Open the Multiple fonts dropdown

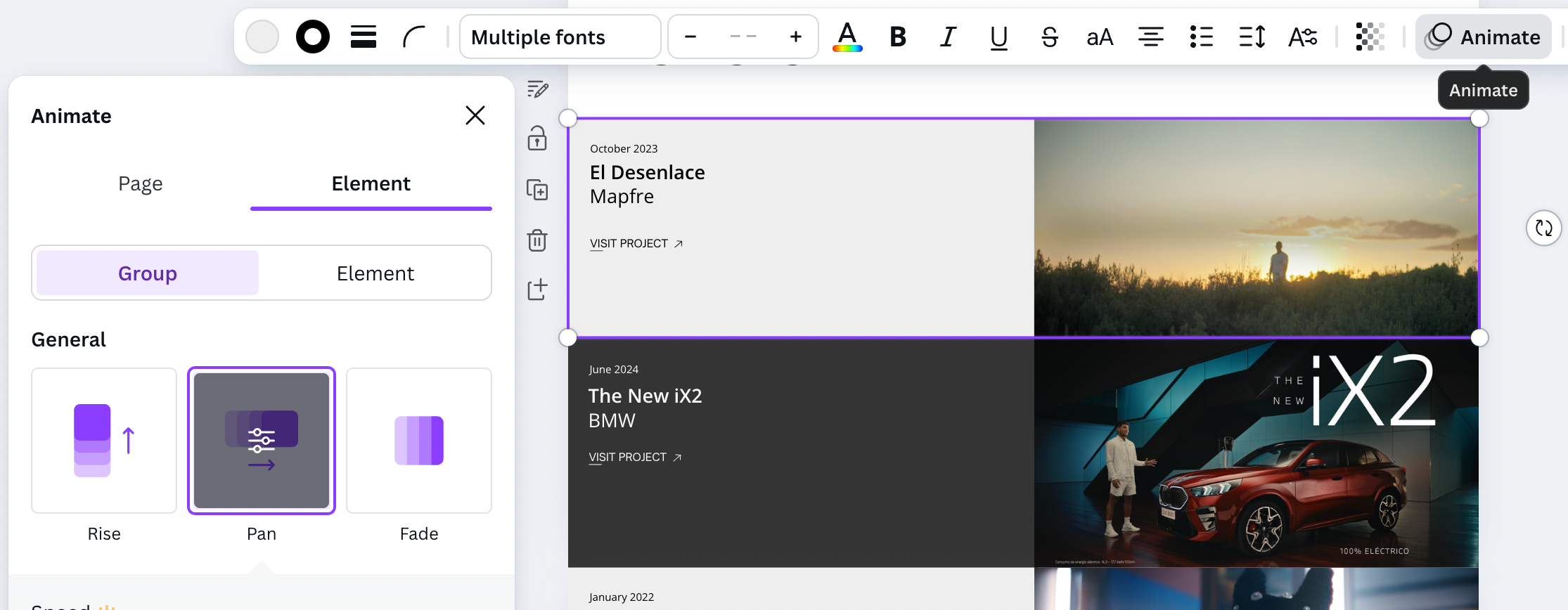click(560, 37)
